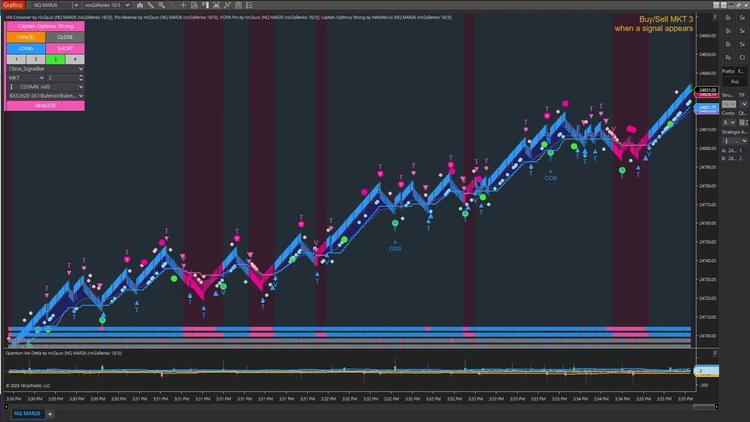Open the MKT order type dropdown
This screenshot has height=422, width=750.
click(26, 78)
